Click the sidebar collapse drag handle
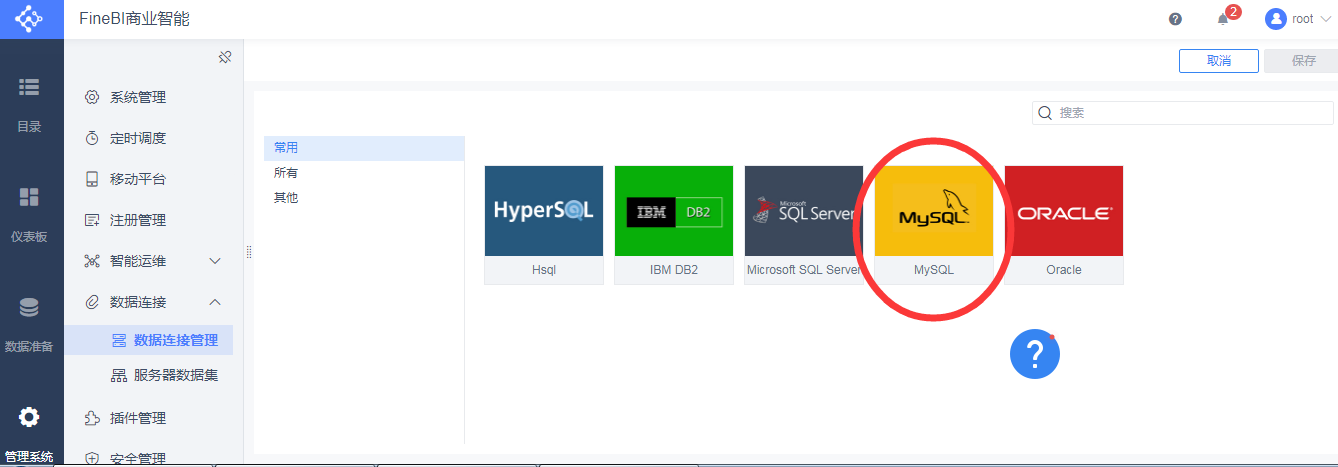Viewport: 1338px width, 467px height. [249, 252]
